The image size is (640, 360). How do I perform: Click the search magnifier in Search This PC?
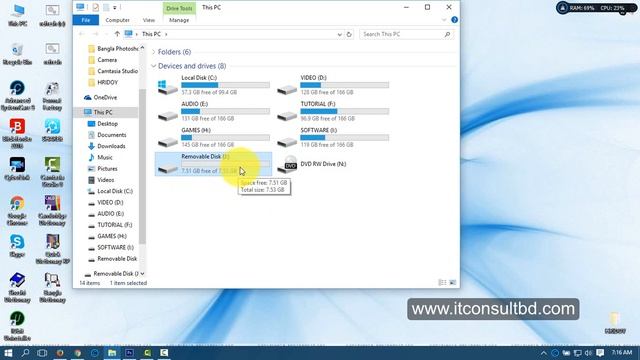point(447,34)
